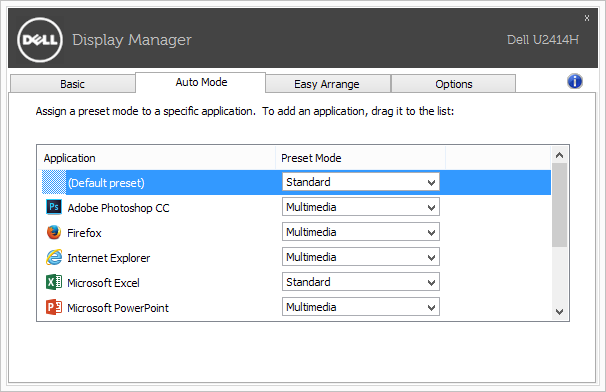
Task: Open preset dropdown for Default preset
Action: [x=361, y=182]
